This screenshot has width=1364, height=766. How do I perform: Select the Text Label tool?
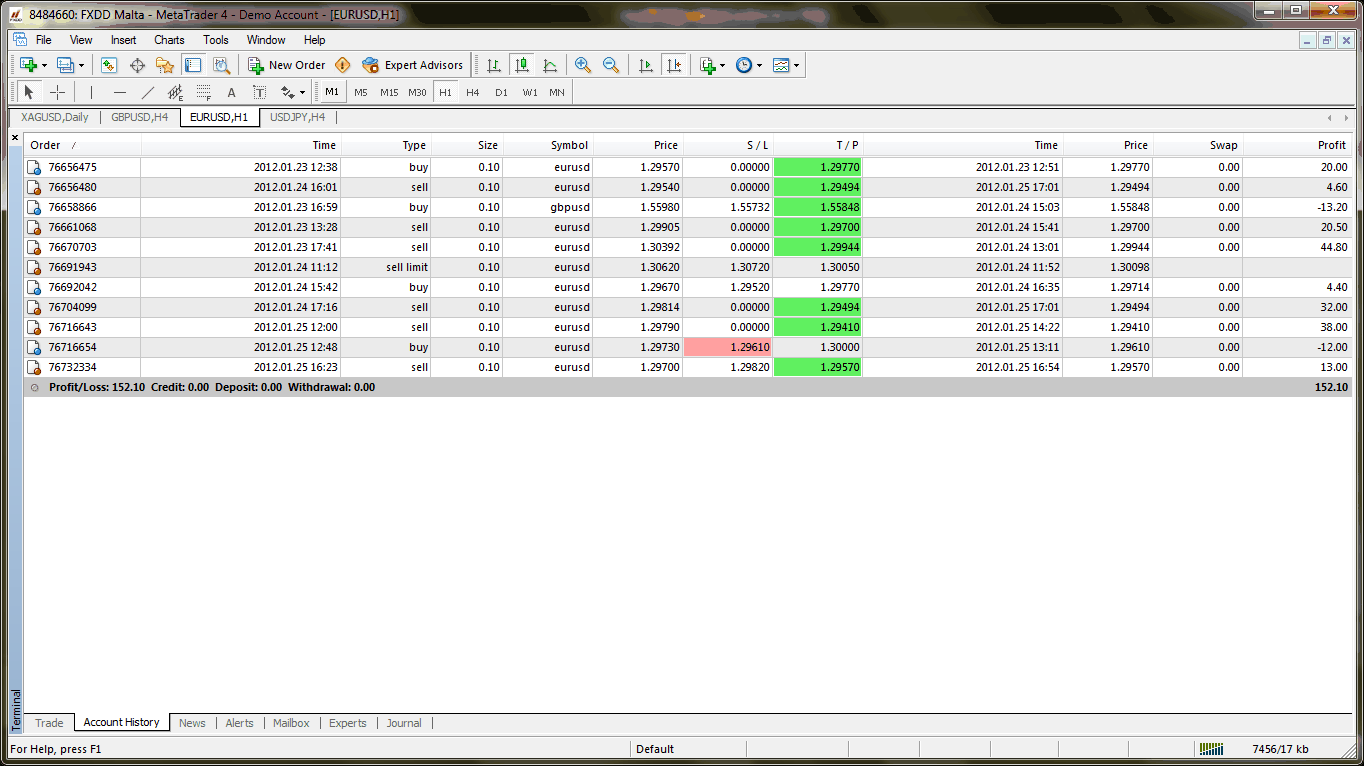click(259, 92)
